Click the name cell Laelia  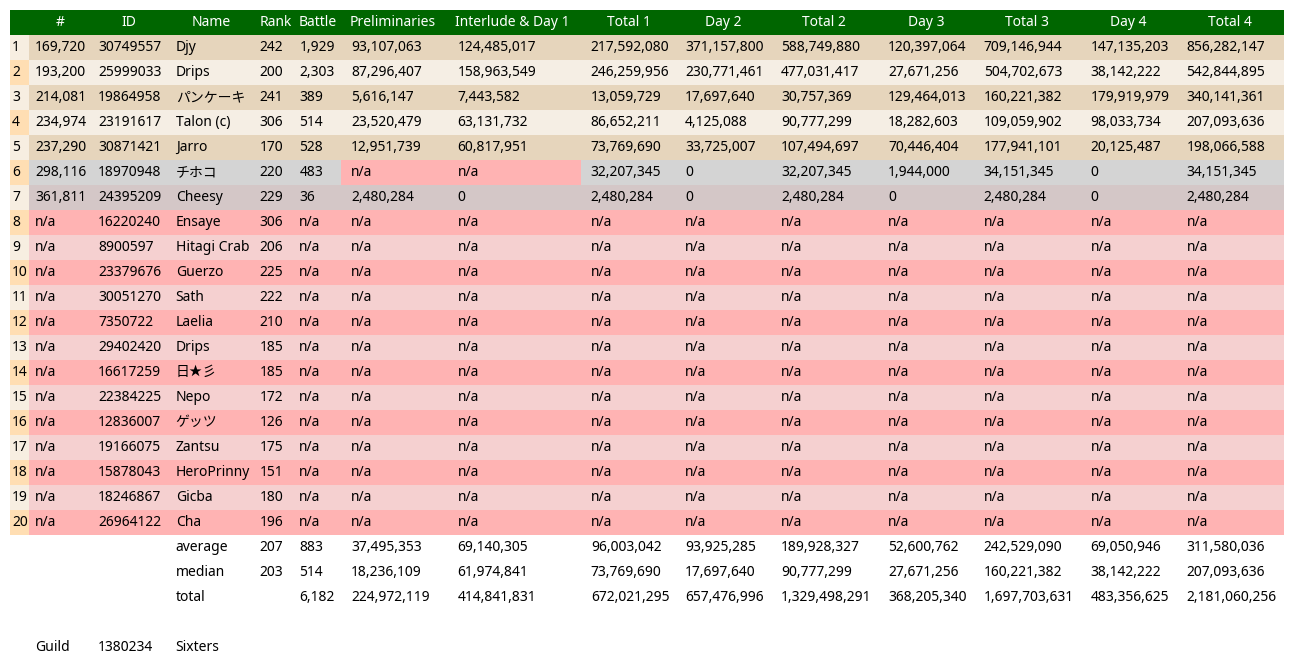[x=194, y=321]
